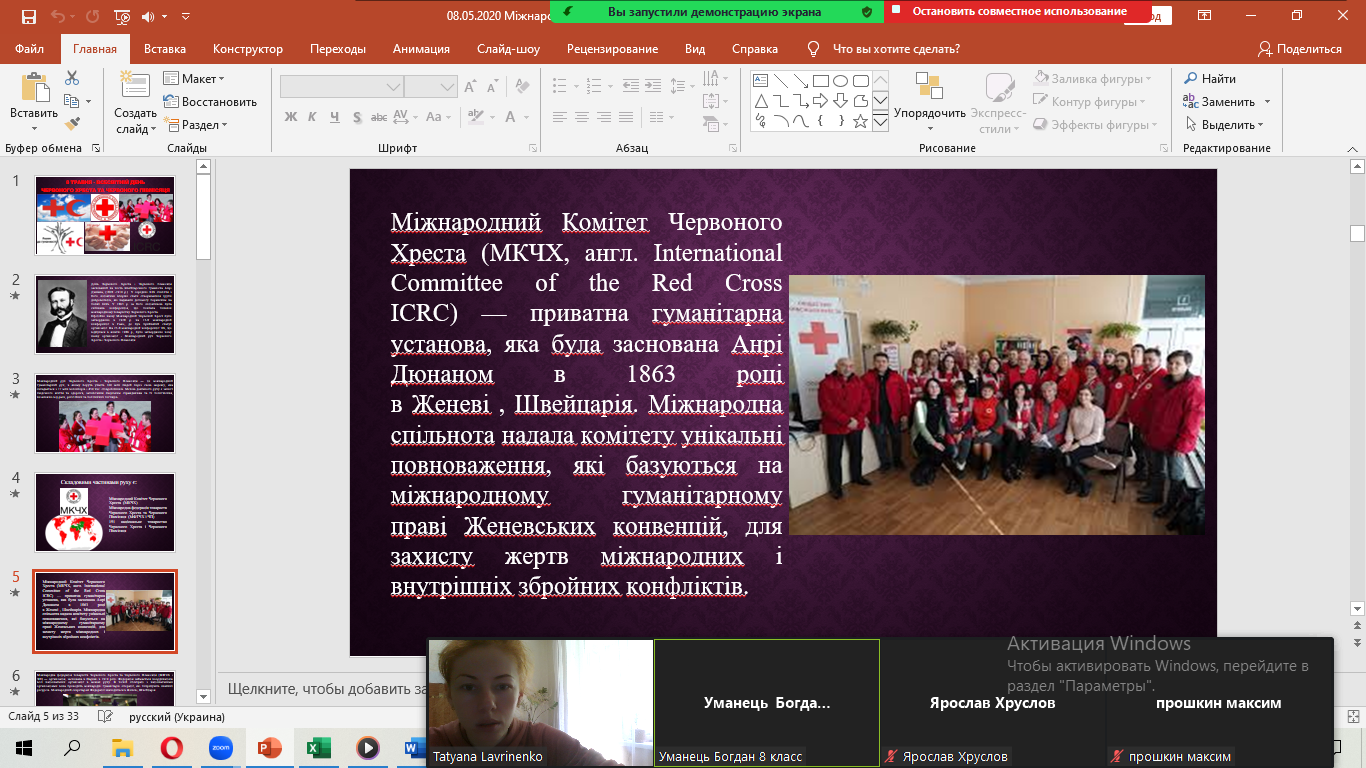Click the Восстановить reset button
Viewport: 1366px width, 768px height.
click(x=211, y=101)
